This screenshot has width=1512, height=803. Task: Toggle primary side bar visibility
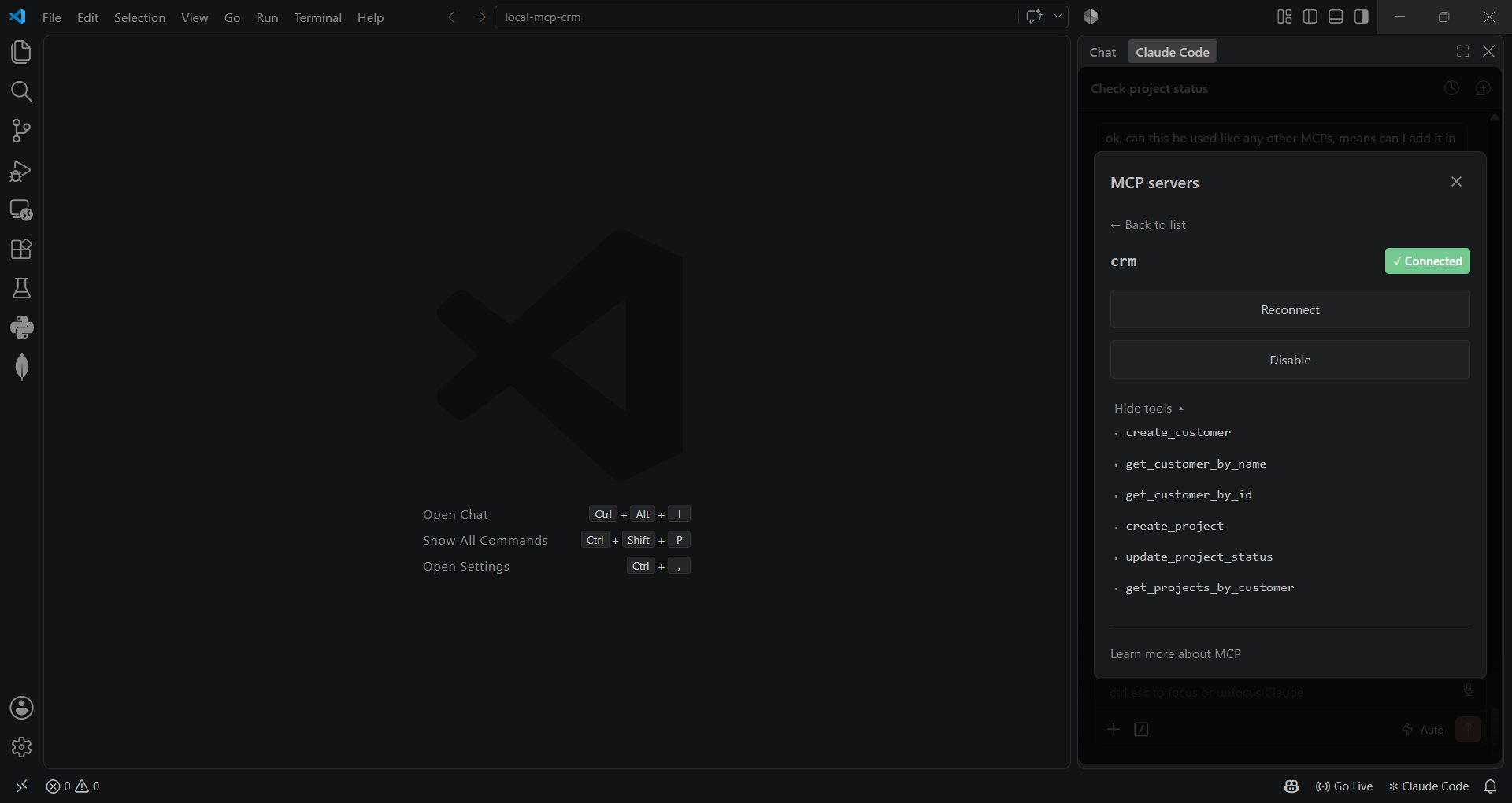pyautogui.click(x=1310, y=17)
